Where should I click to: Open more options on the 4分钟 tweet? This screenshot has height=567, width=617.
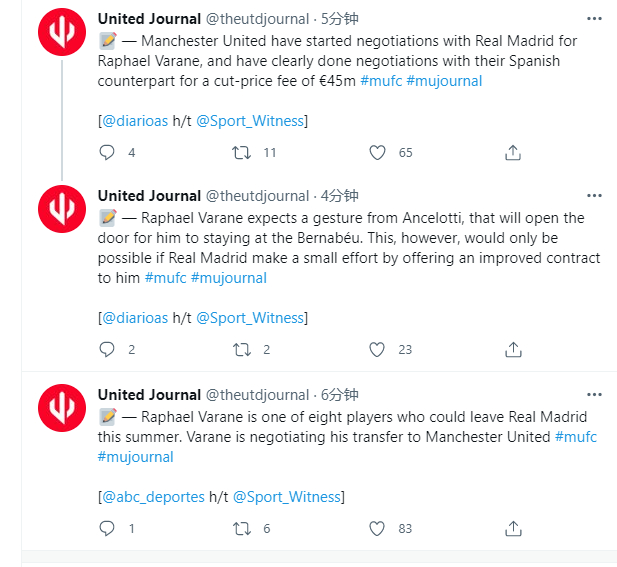(594, 196)
